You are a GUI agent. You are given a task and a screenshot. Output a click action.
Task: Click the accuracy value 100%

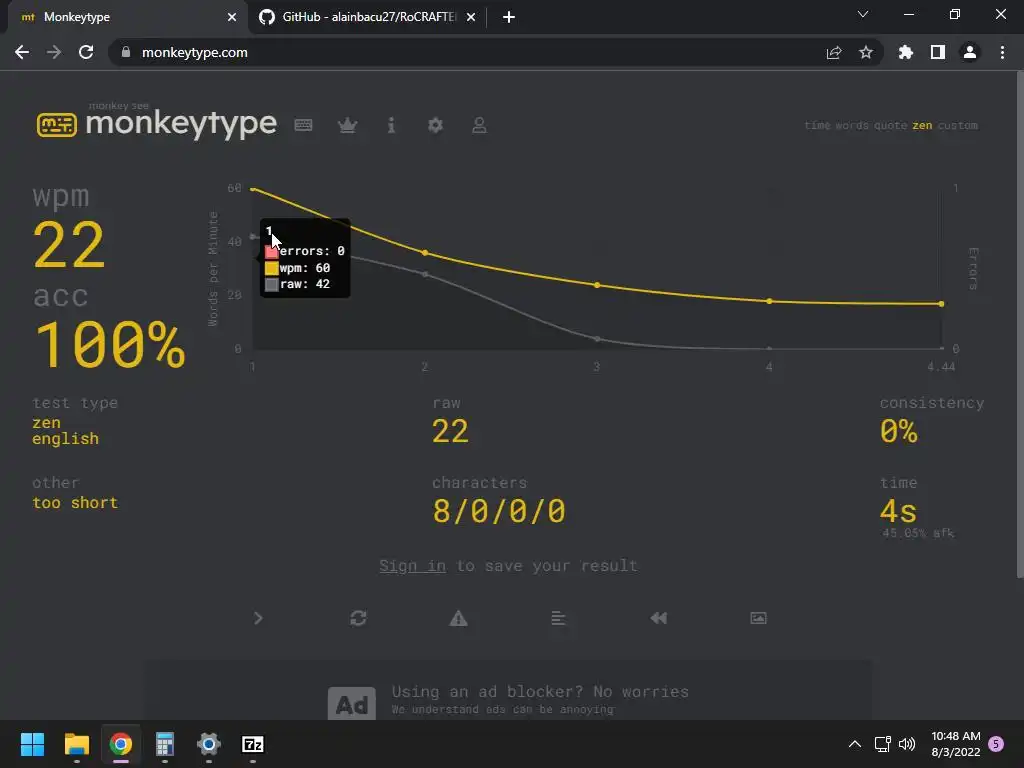tap(109, 344)
